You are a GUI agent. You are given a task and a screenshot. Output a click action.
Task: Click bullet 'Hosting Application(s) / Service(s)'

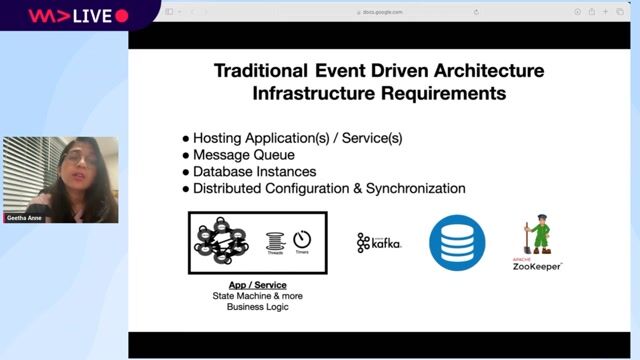pyautogui.click(x=293, y=138)
